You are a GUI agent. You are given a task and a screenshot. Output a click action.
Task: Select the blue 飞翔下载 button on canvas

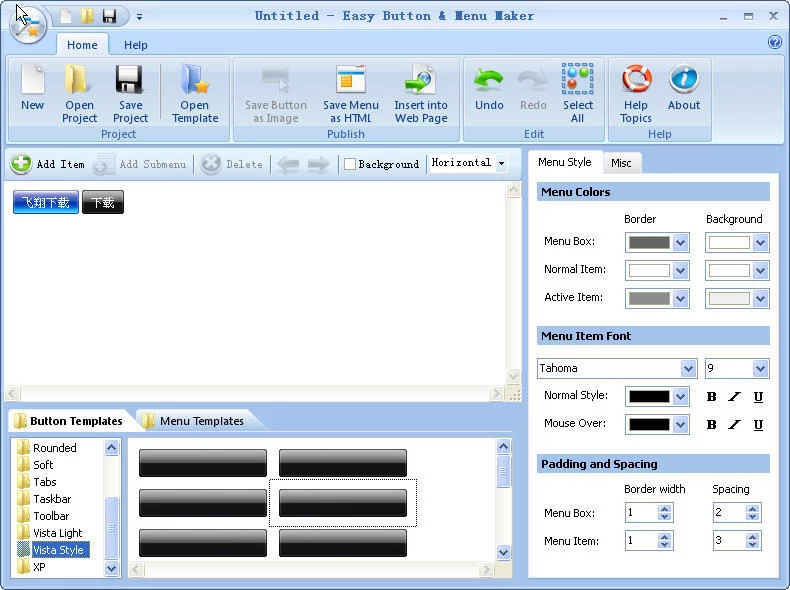coord(46,202)
